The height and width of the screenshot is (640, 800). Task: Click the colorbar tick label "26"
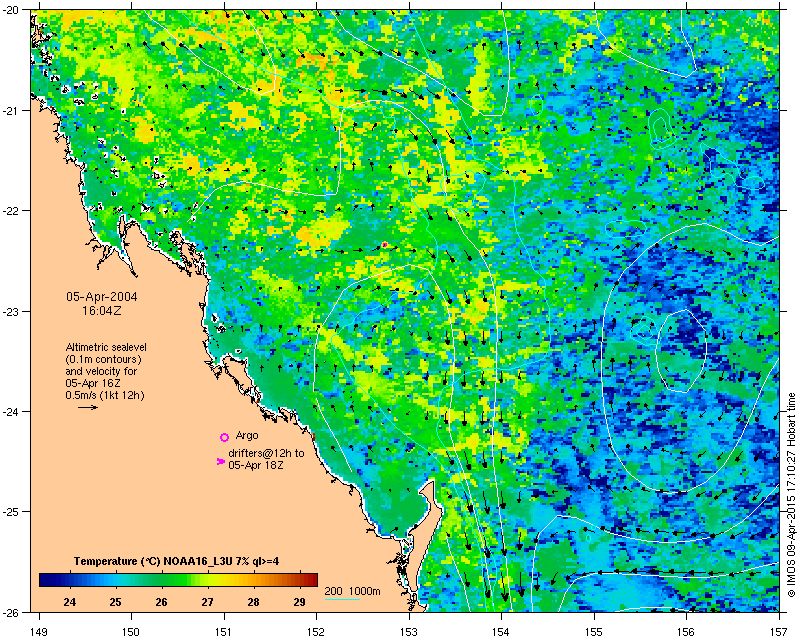[162, 602]
